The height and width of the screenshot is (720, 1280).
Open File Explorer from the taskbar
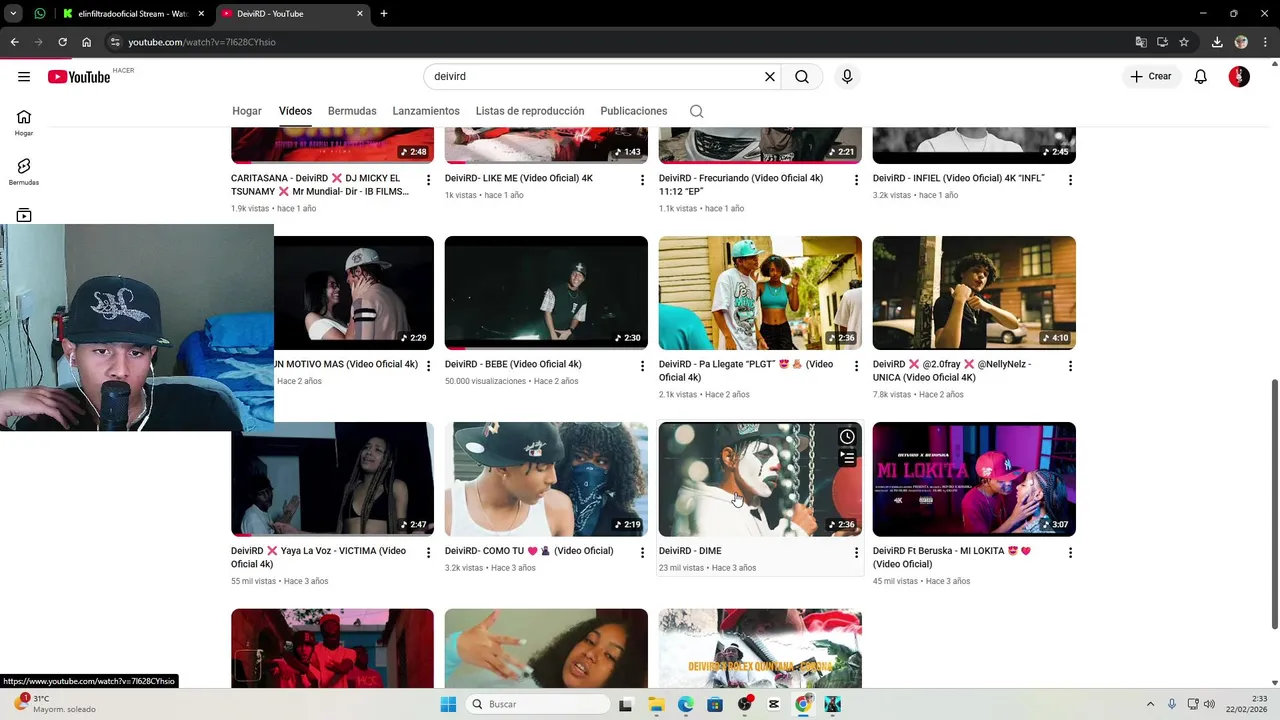656,704
